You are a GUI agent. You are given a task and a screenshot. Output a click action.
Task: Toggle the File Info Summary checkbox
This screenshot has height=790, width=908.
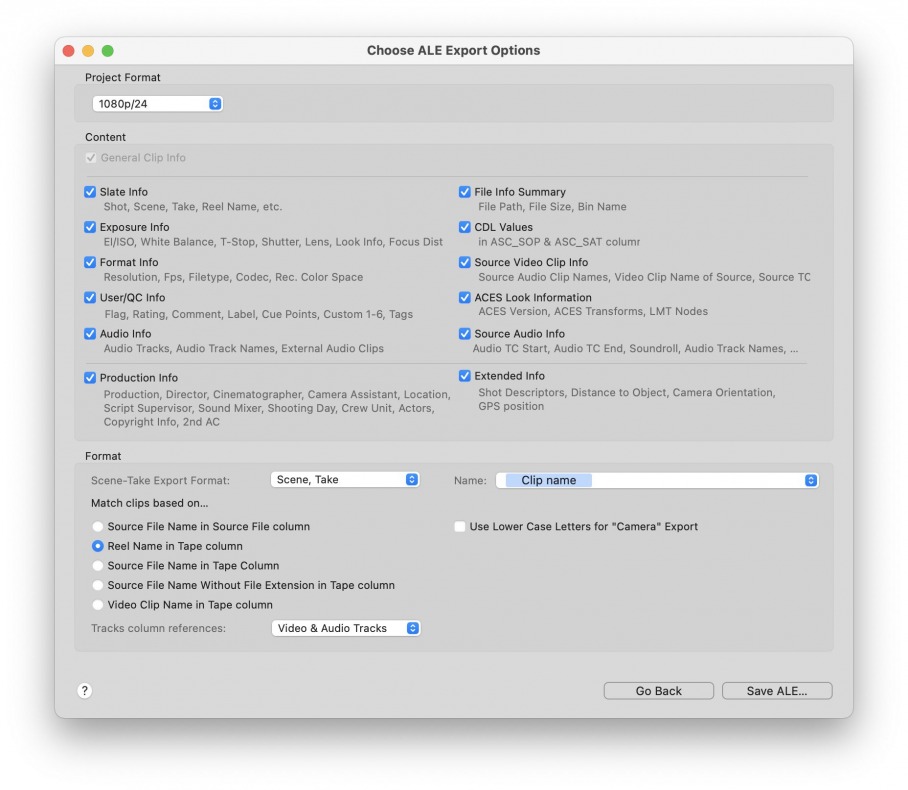(x=464, y=192)
